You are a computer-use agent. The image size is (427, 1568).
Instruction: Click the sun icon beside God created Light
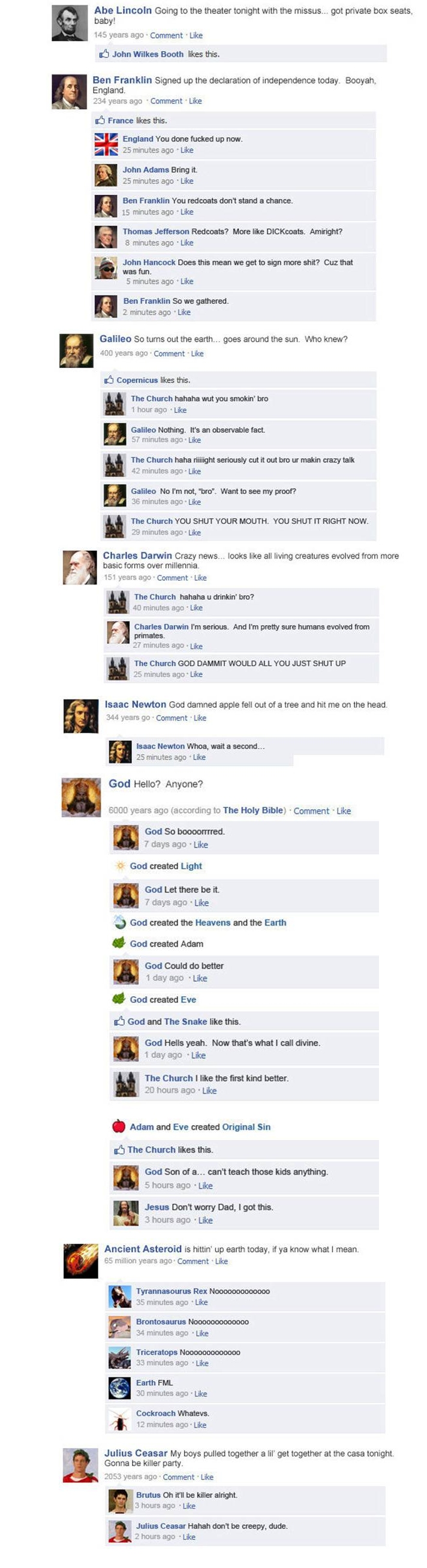pos(120,866)
